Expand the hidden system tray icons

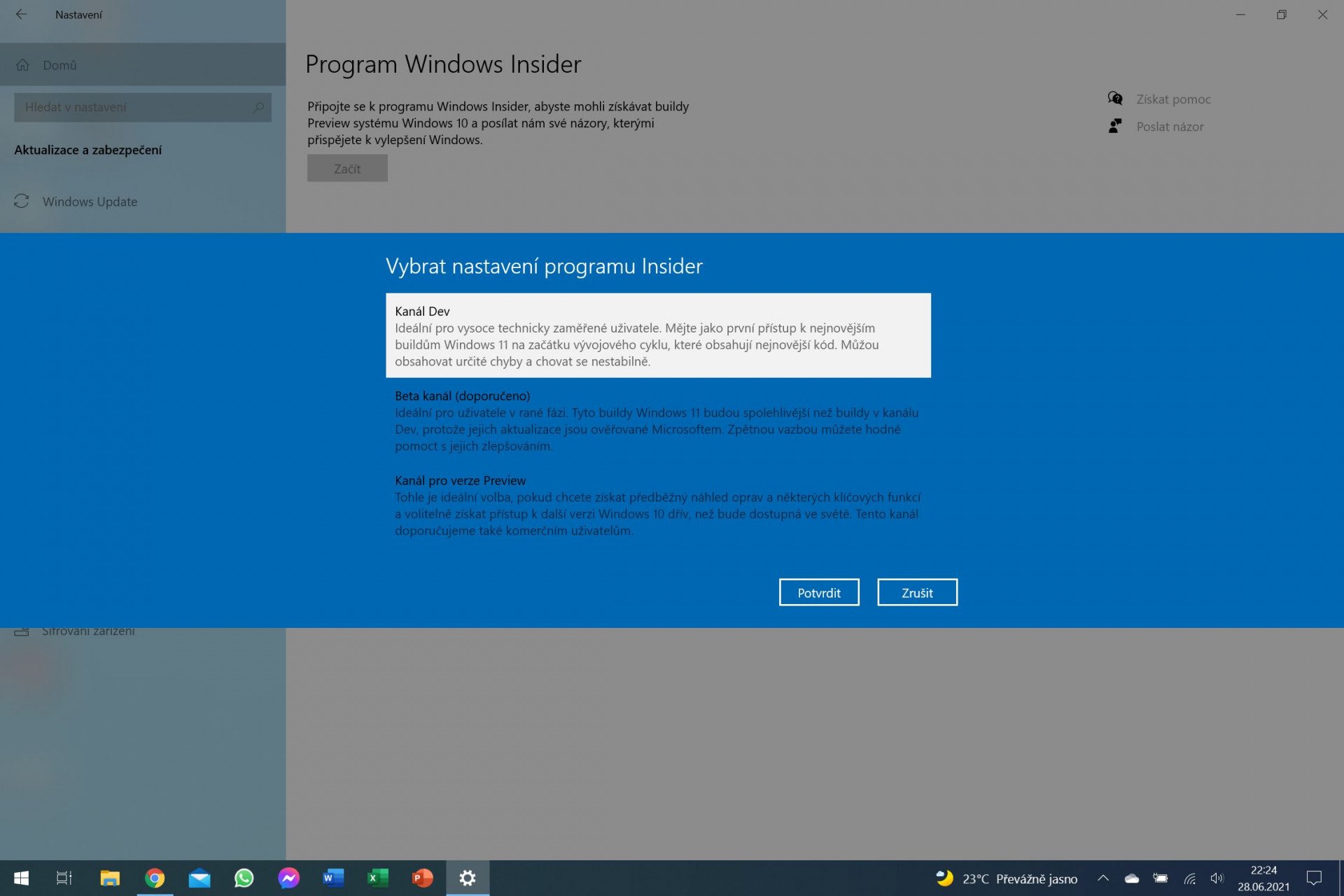(1103, 878)
